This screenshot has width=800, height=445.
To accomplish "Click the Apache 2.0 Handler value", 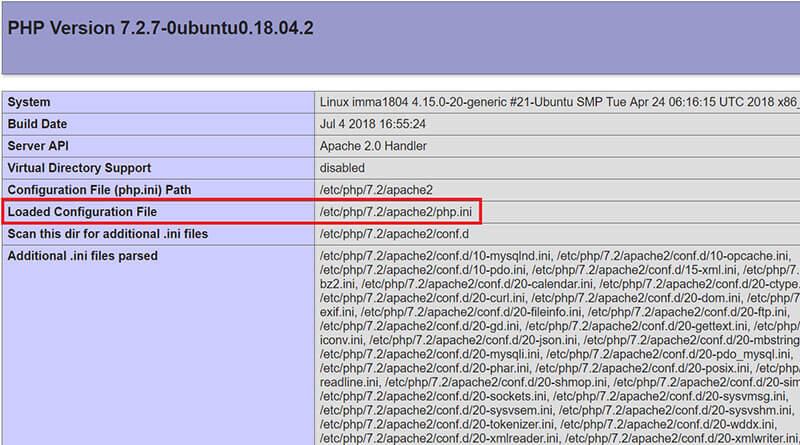I will (373, 146).
